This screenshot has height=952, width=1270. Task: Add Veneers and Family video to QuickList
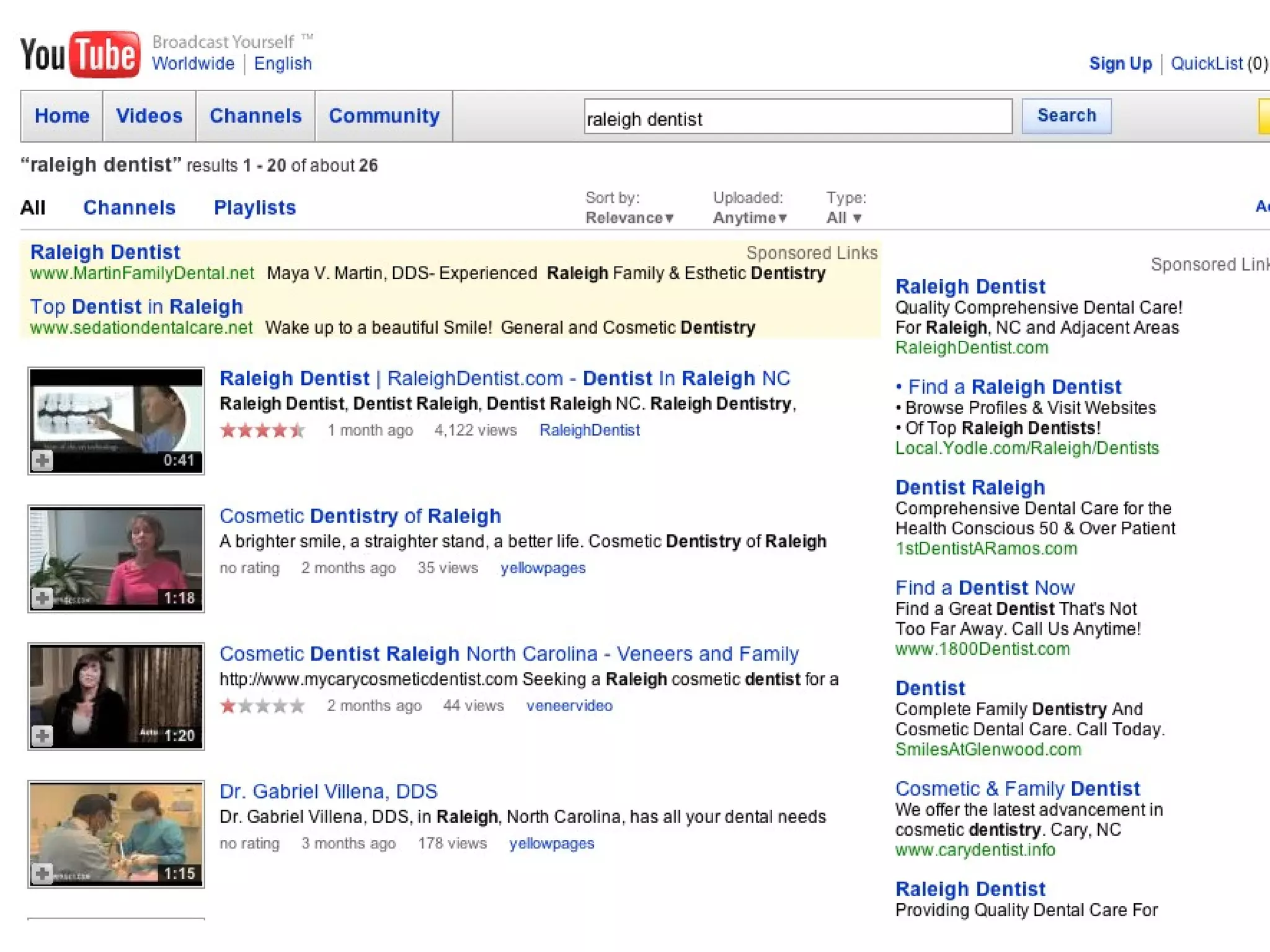(42, 736)
